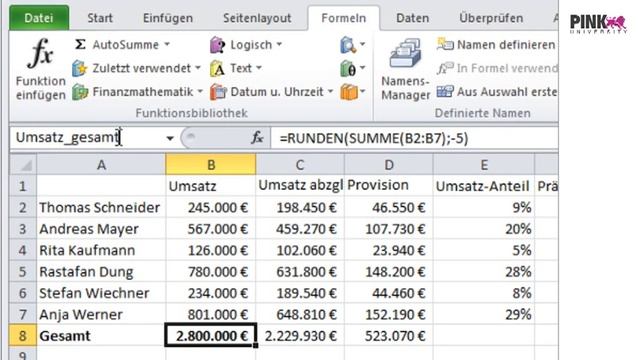Select cell Rastafan Dung
Viewport: 640px width, 360px height.
coord(101,272)
